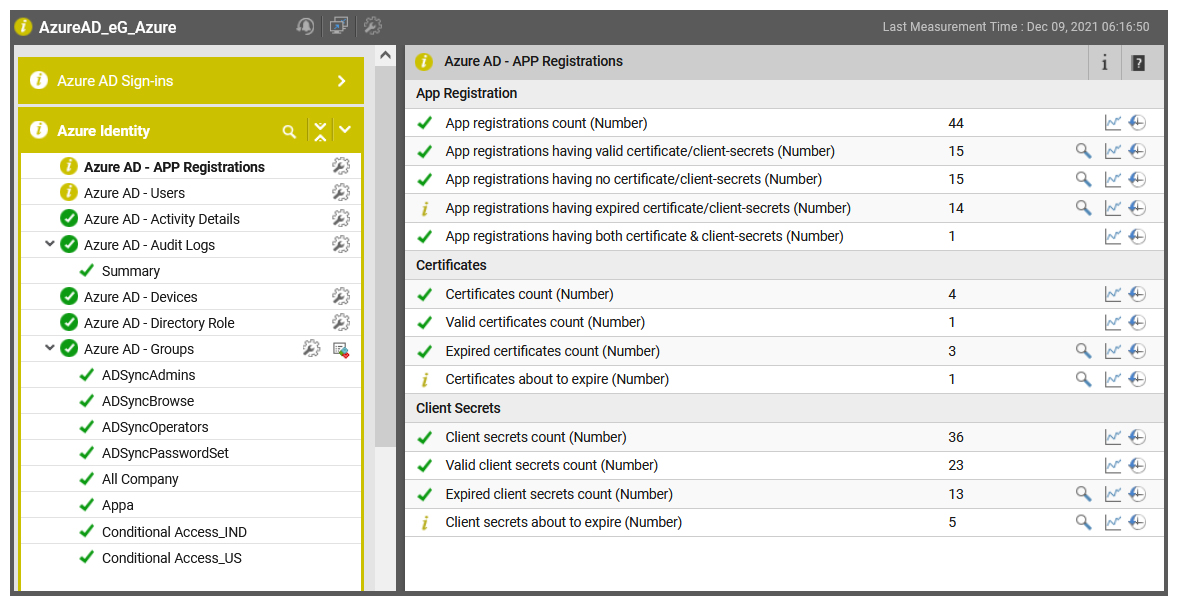Click App registrations count measure label
This screenshot has width=1178, height=606.
pyautogui.click(x=546, y=123)
